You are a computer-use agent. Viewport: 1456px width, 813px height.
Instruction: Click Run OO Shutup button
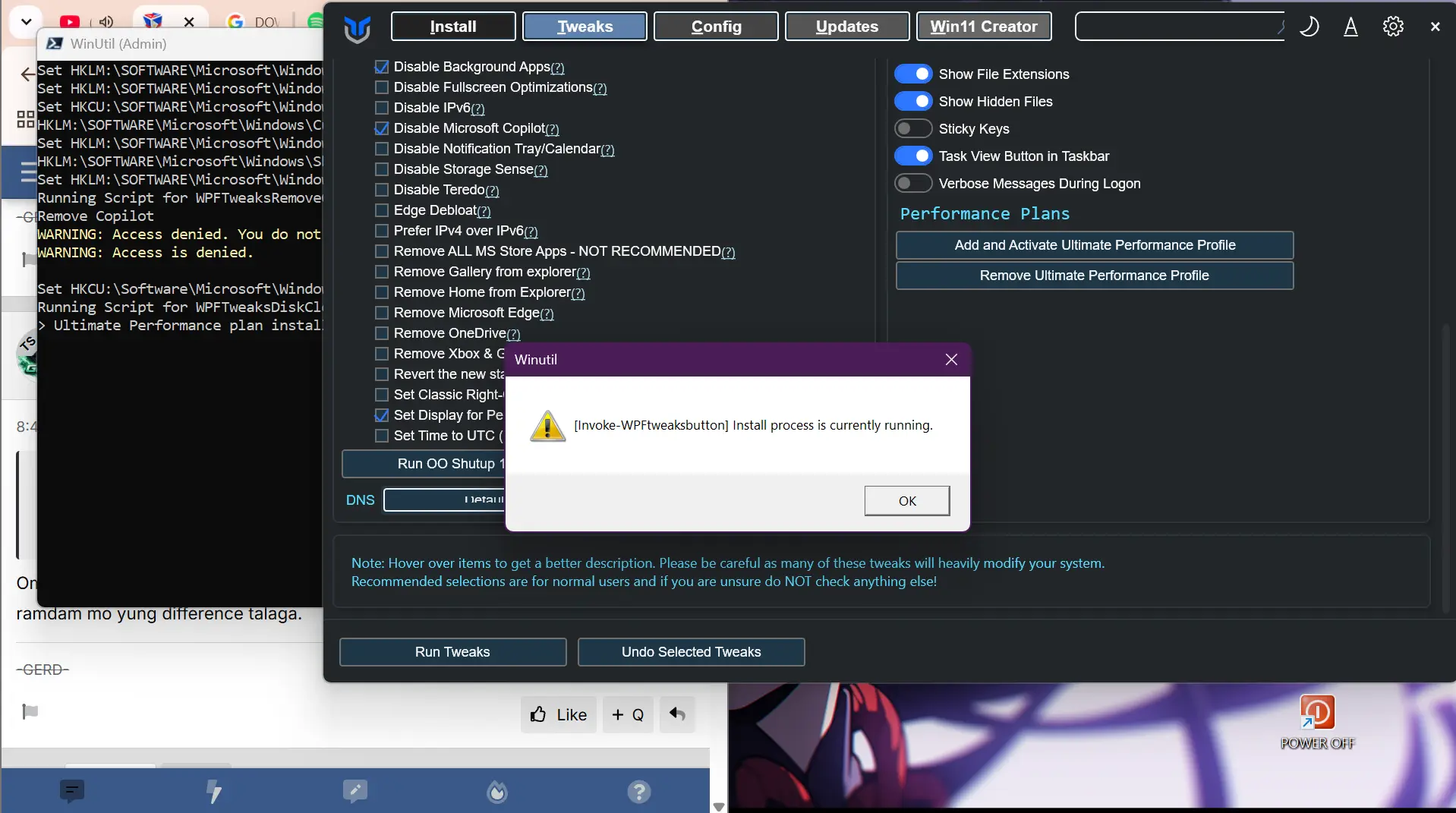coord(424,464)
